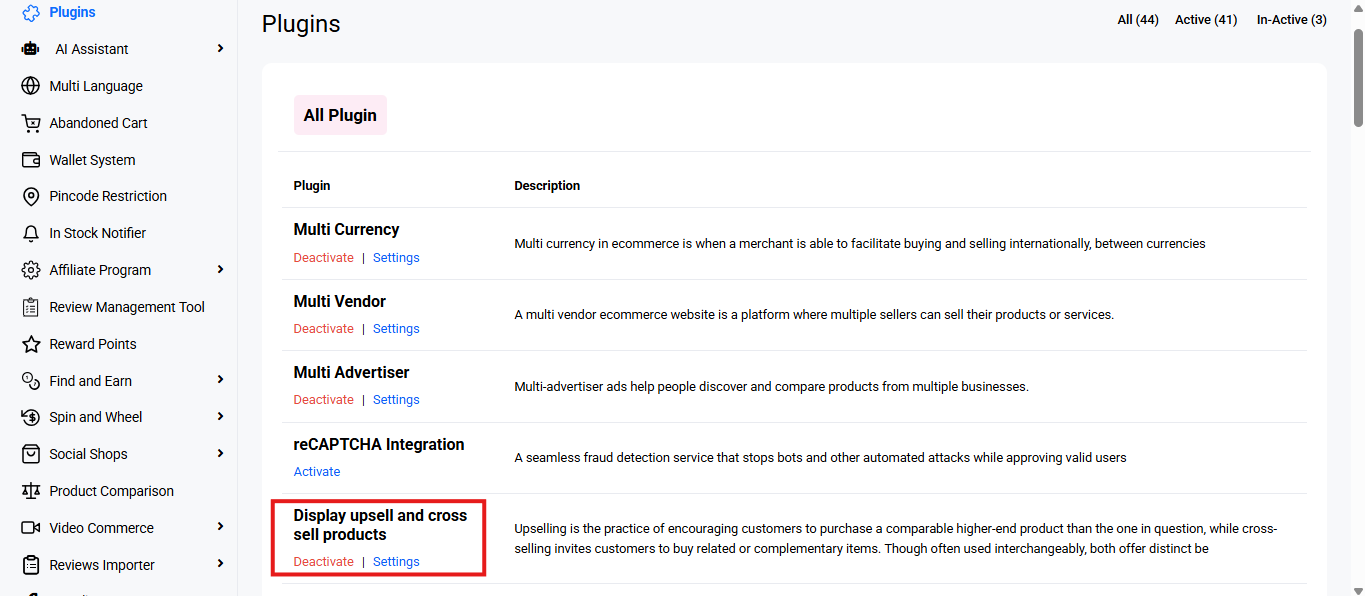Filter plugins by Active (41)
This screenshot has height=596, width=1365.
click(1206, 20)
